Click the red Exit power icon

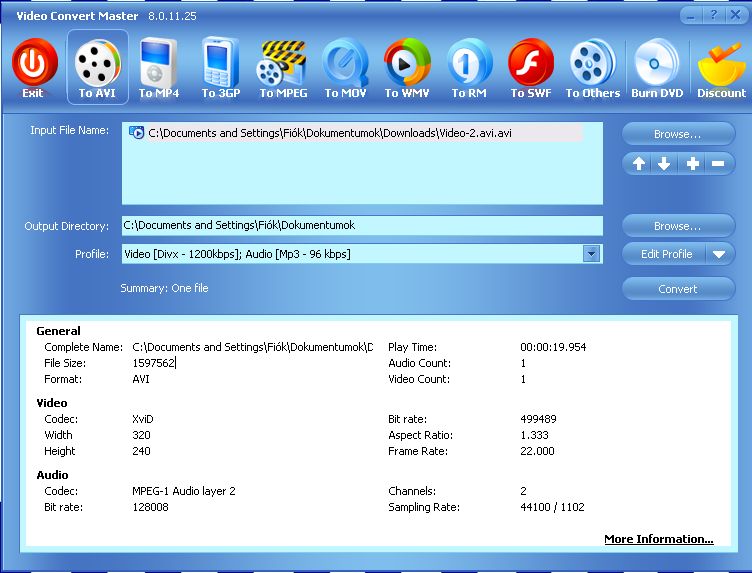(x=35, y=63)
